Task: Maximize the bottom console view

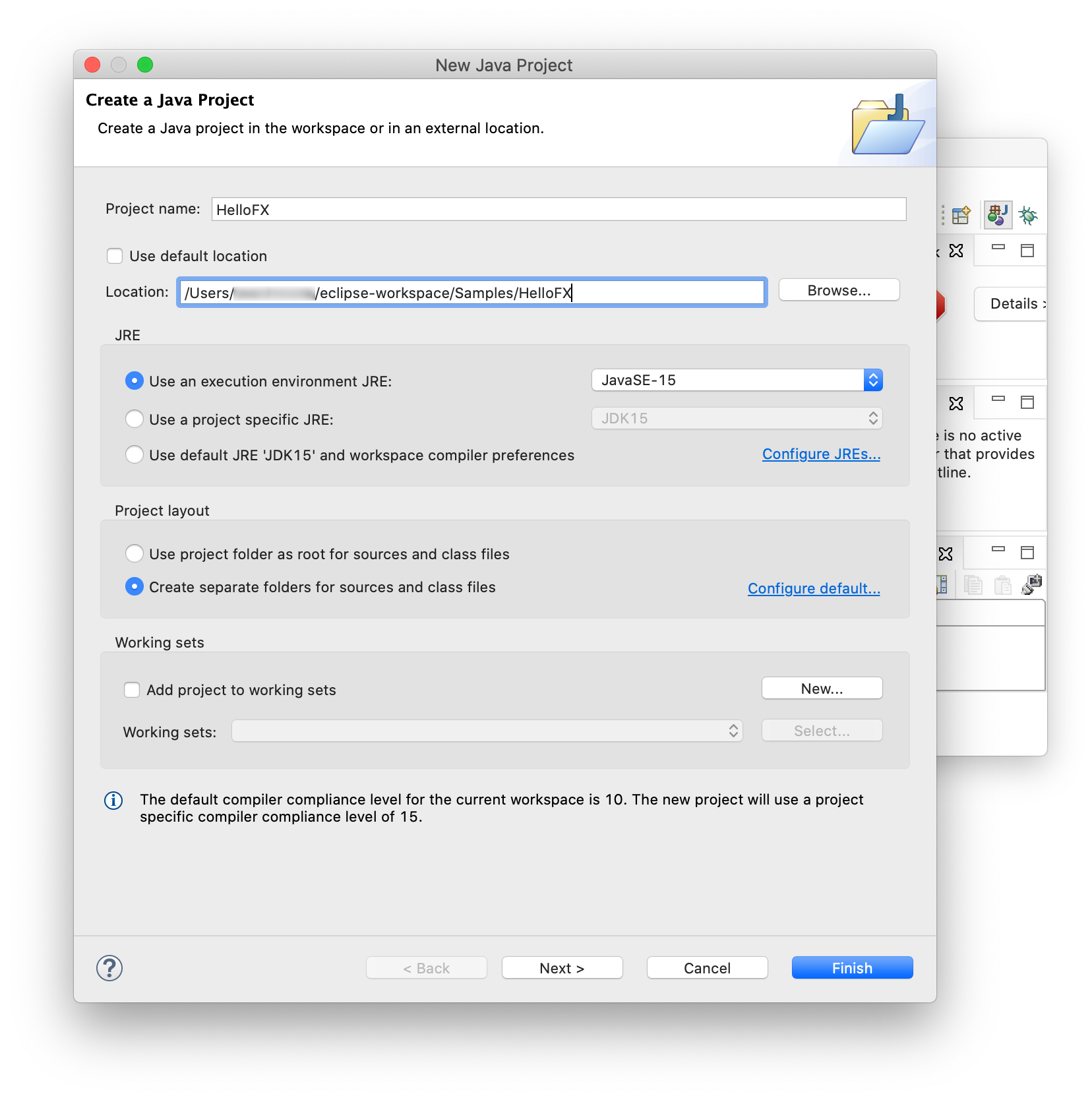Action: [x=1027, y=553]
